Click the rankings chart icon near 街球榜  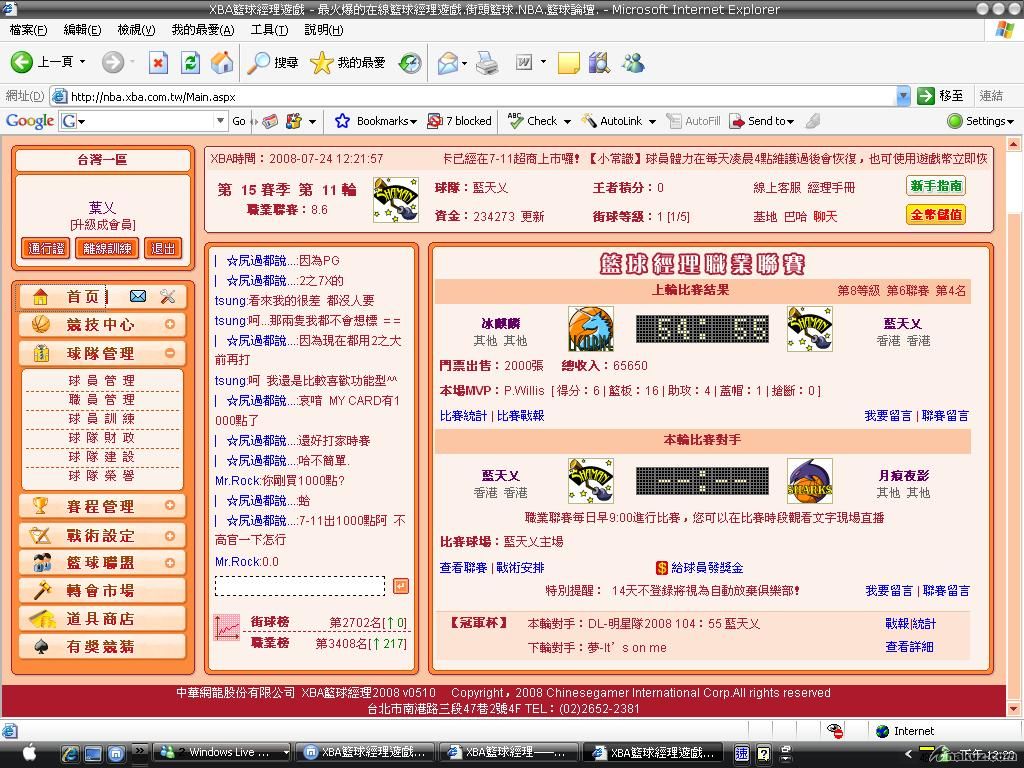point(227,628)
